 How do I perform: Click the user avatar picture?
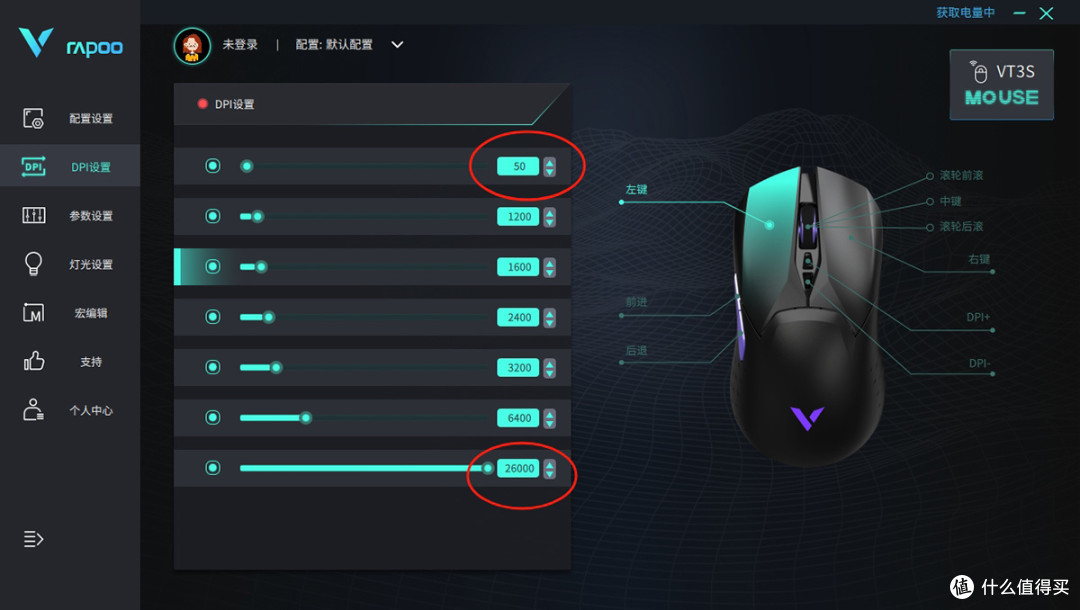click(191, 45)
